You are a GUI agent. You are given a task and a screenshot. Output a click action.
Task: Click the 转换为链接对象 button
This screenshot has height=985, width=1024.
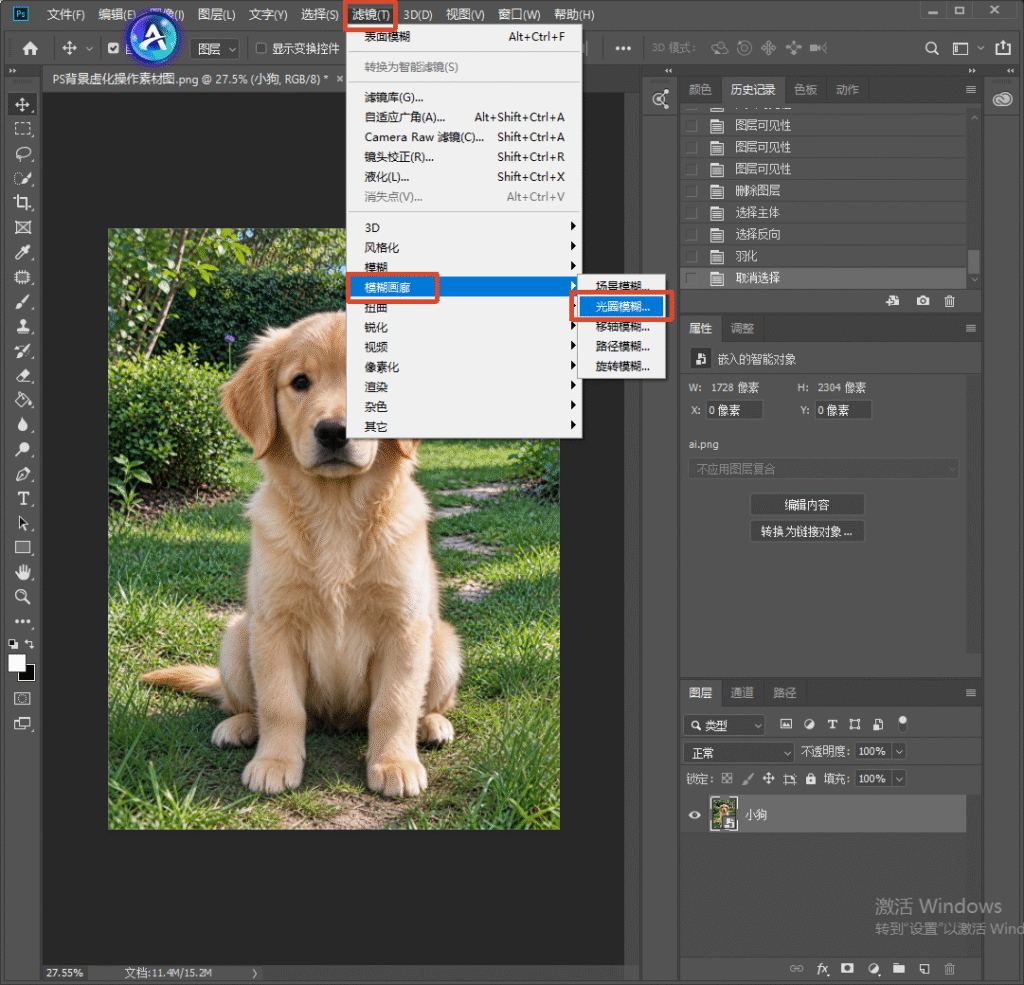coord(807,532)
